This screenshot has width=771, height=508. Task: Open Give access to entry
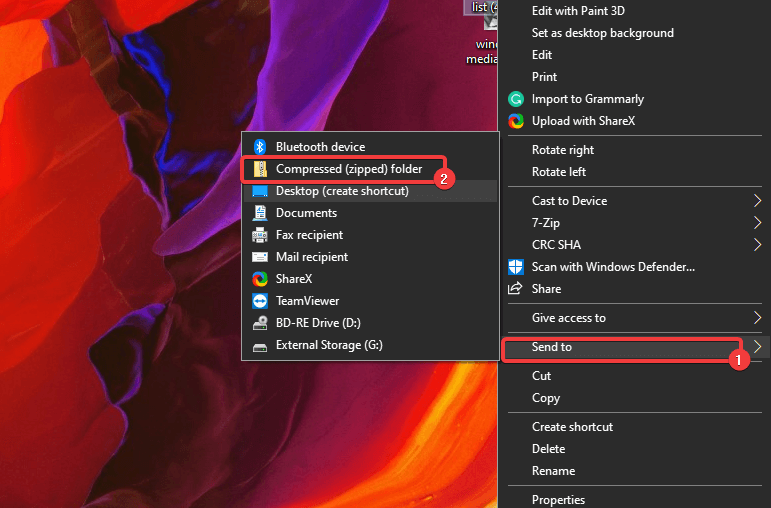(635, 318)
